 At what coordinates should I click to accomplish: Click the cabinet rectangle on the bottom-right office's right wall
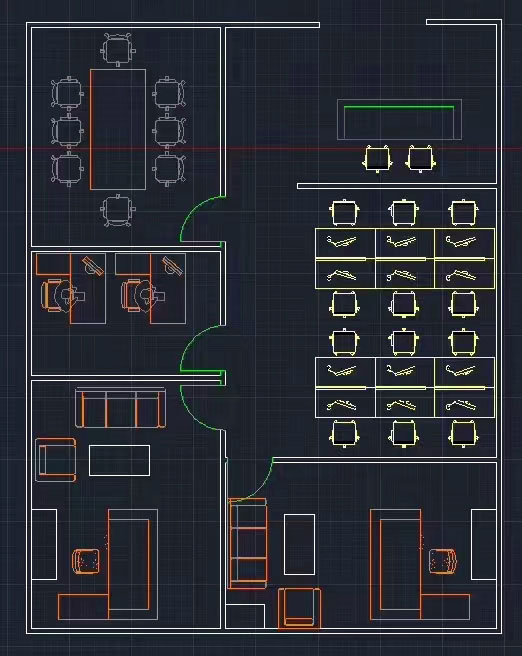tap(484, 544)
